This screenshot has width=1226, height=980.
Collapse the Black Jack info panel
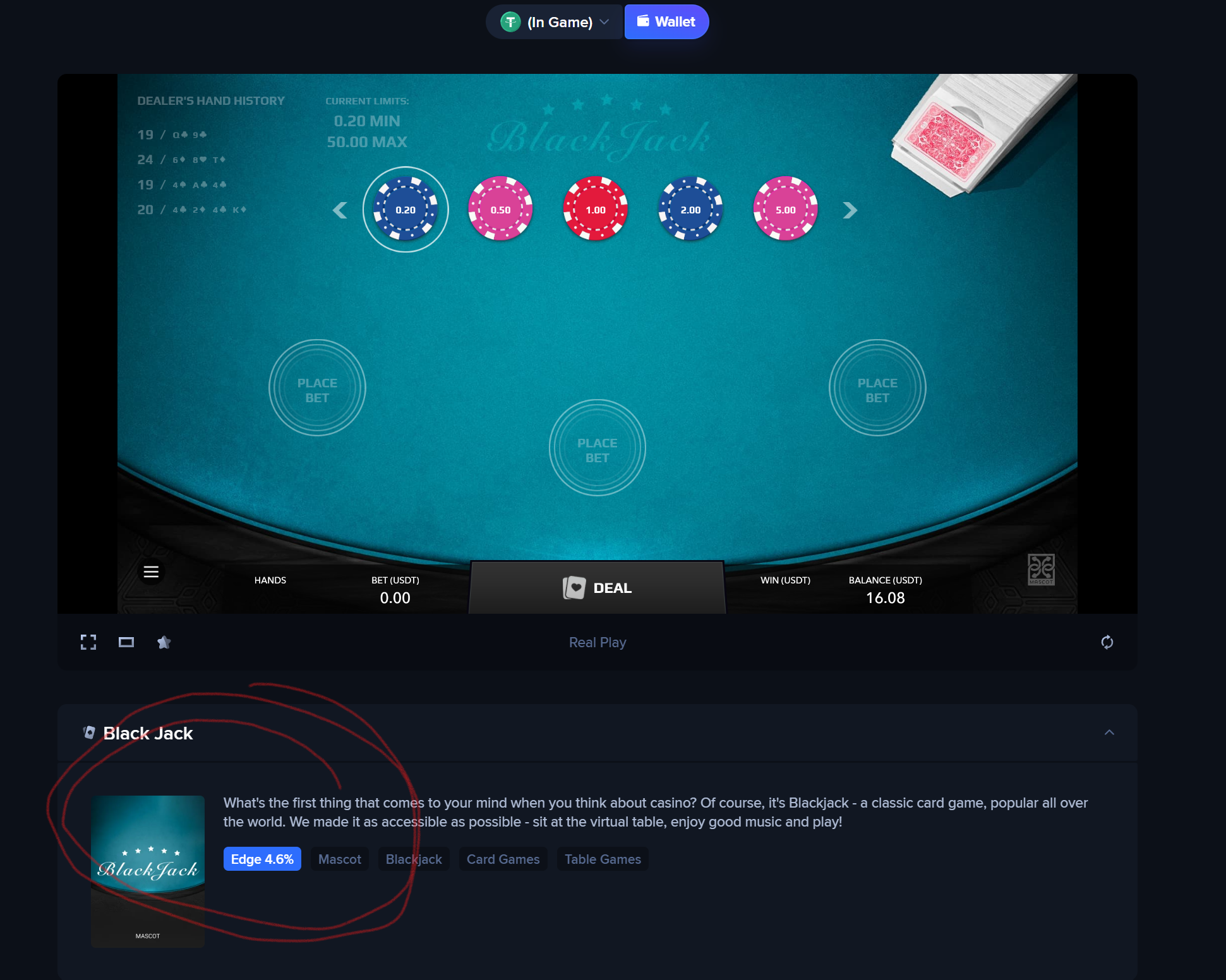(x=1109, y=732)
